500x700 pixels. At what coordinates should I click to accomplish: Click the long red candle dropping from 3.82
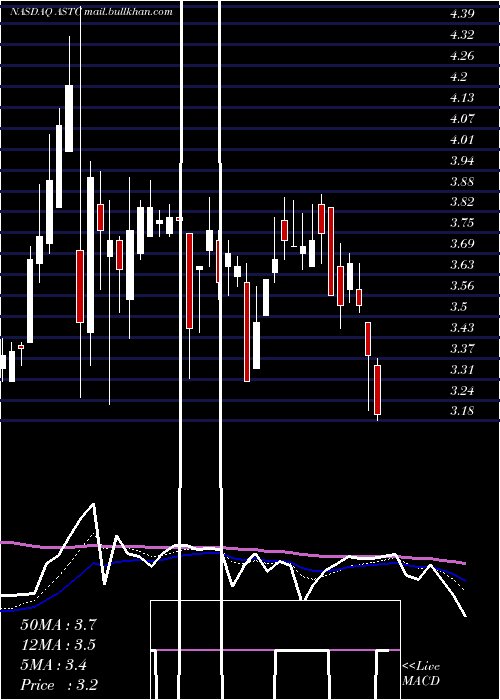click(331, 251)
